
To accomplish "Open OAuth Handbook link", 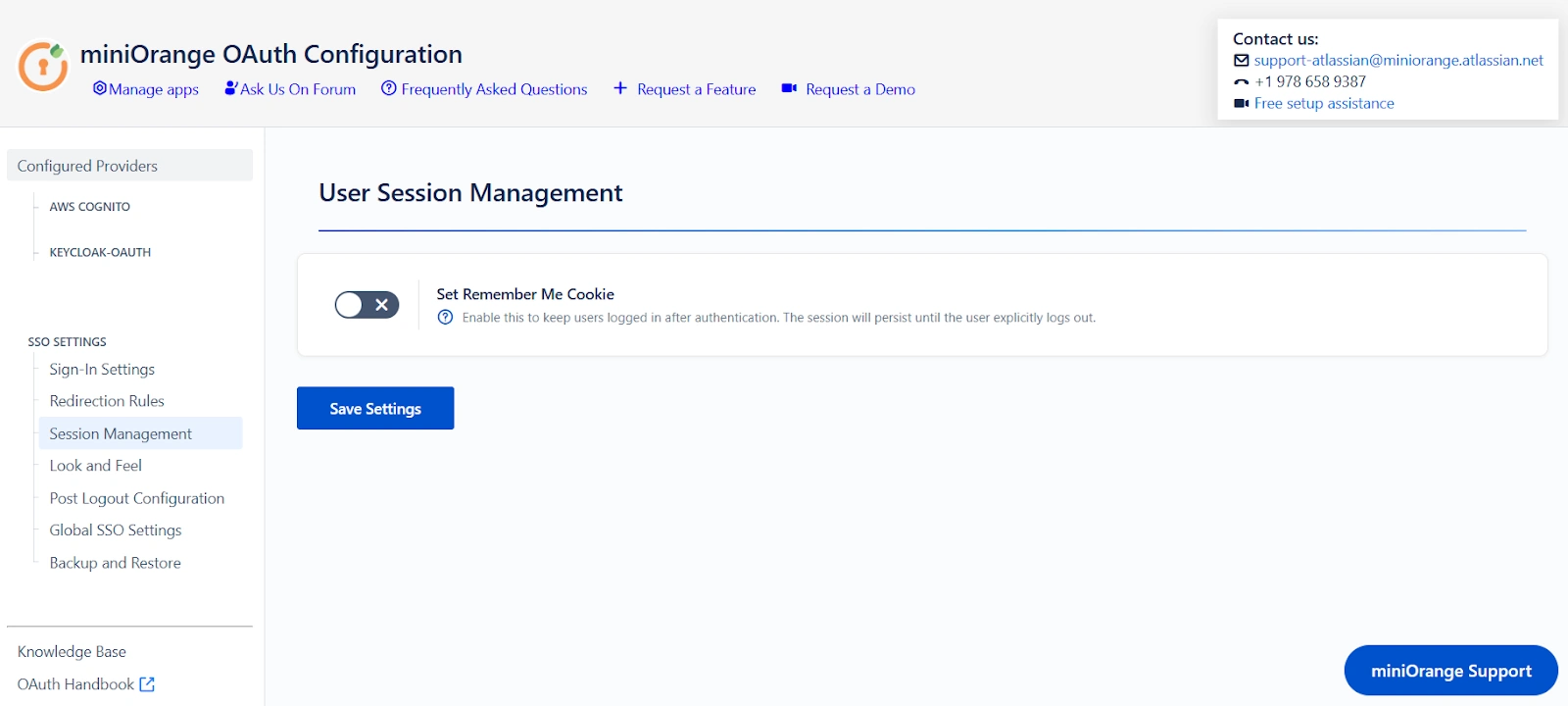I will click(x=75, y=684).
